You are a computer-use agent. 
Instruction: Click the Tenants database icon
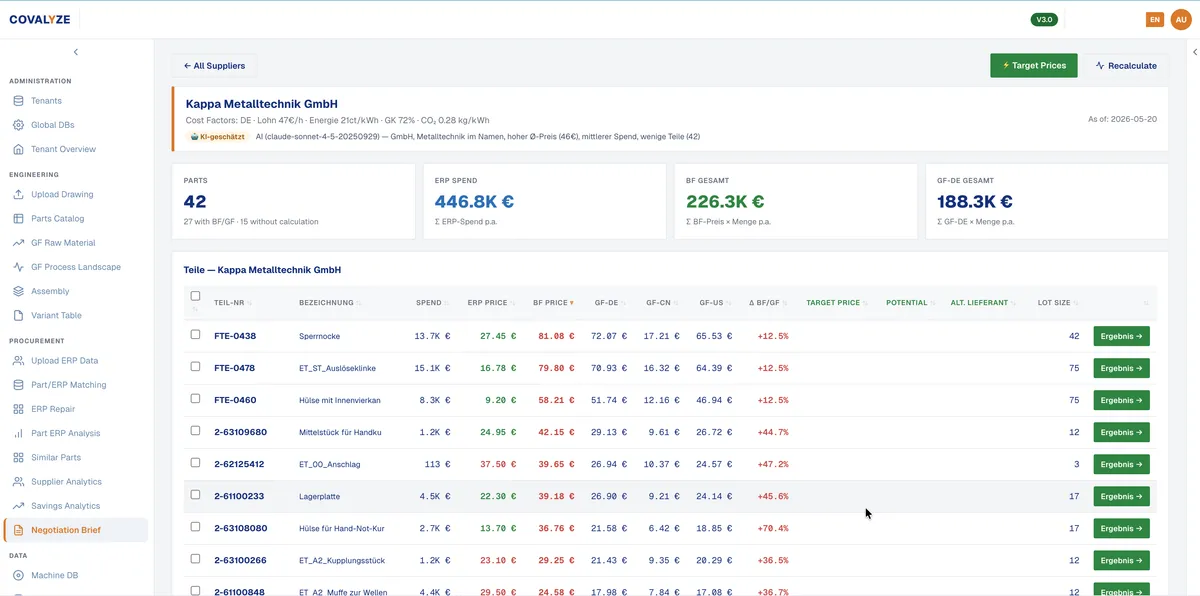coord(18,101)
